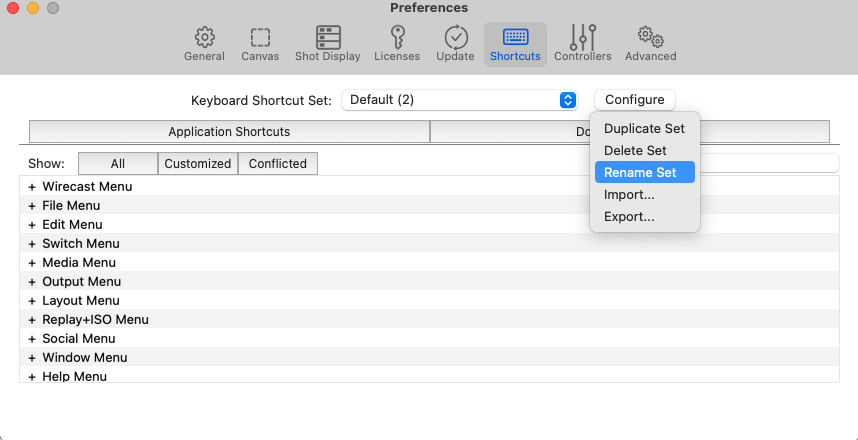Close the Preferences window
Screen dimensions: 858x440
click(12, 8)
